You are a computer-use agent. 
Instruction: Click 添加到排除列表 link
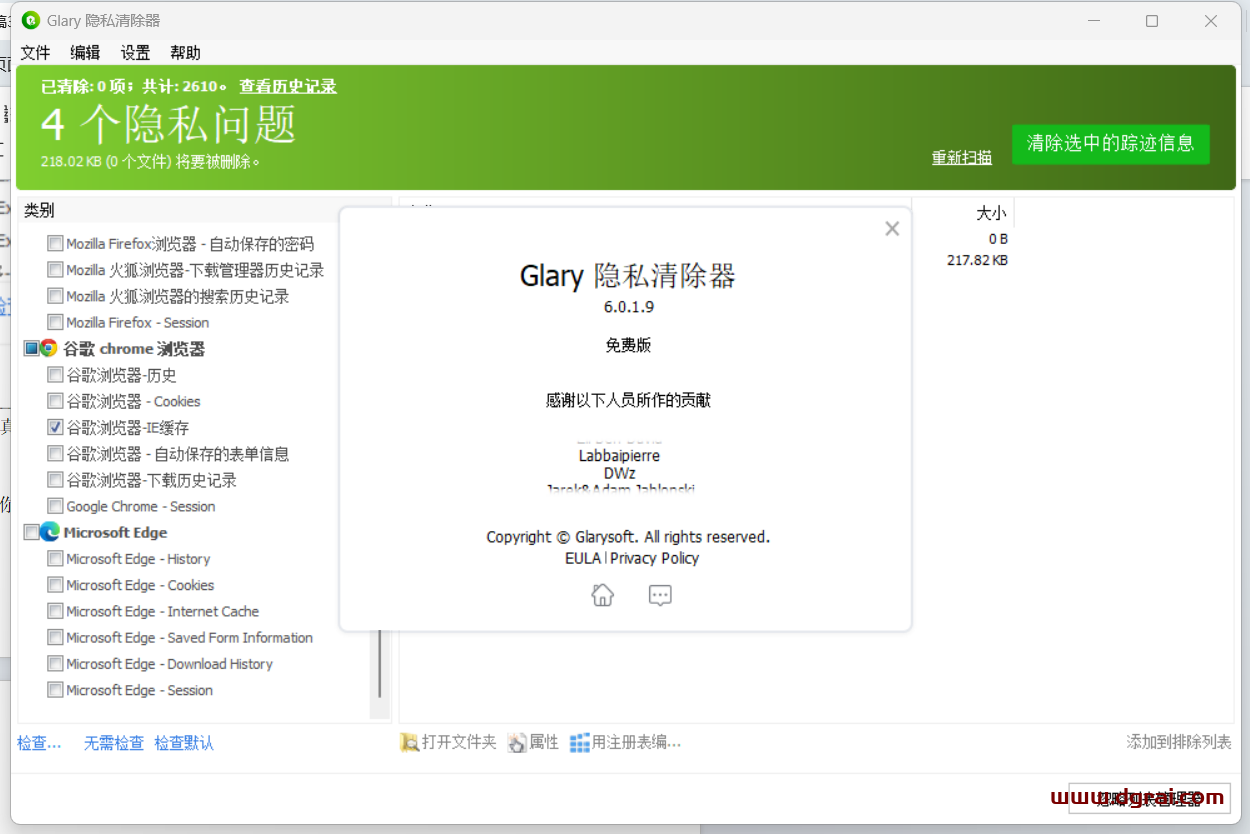(1179, 742)
